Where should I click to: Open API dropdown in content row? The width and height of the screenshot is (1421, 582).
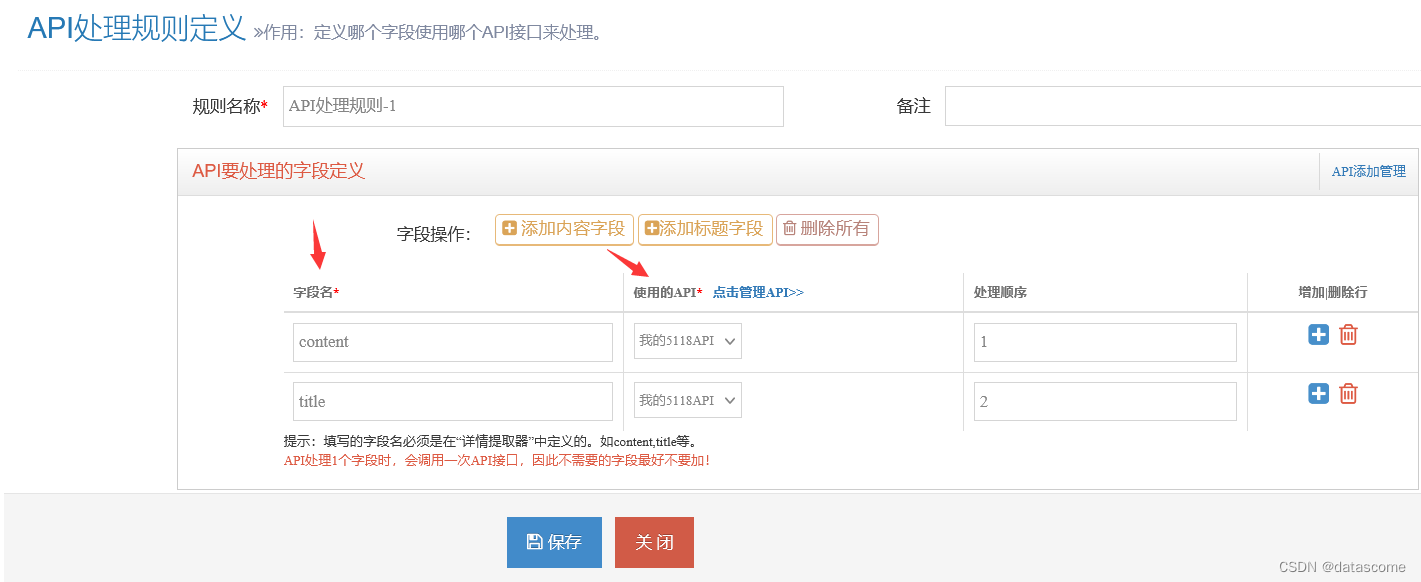point(688,341)
